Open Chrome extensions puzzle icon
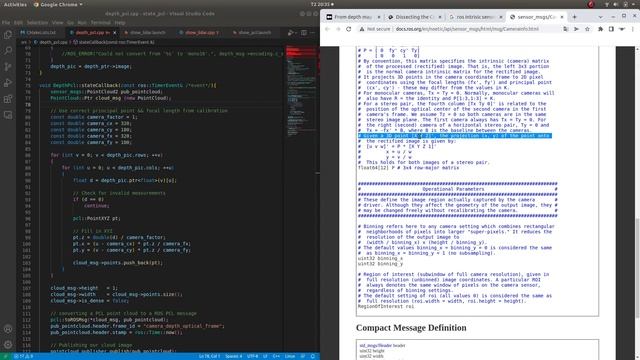 600,29
